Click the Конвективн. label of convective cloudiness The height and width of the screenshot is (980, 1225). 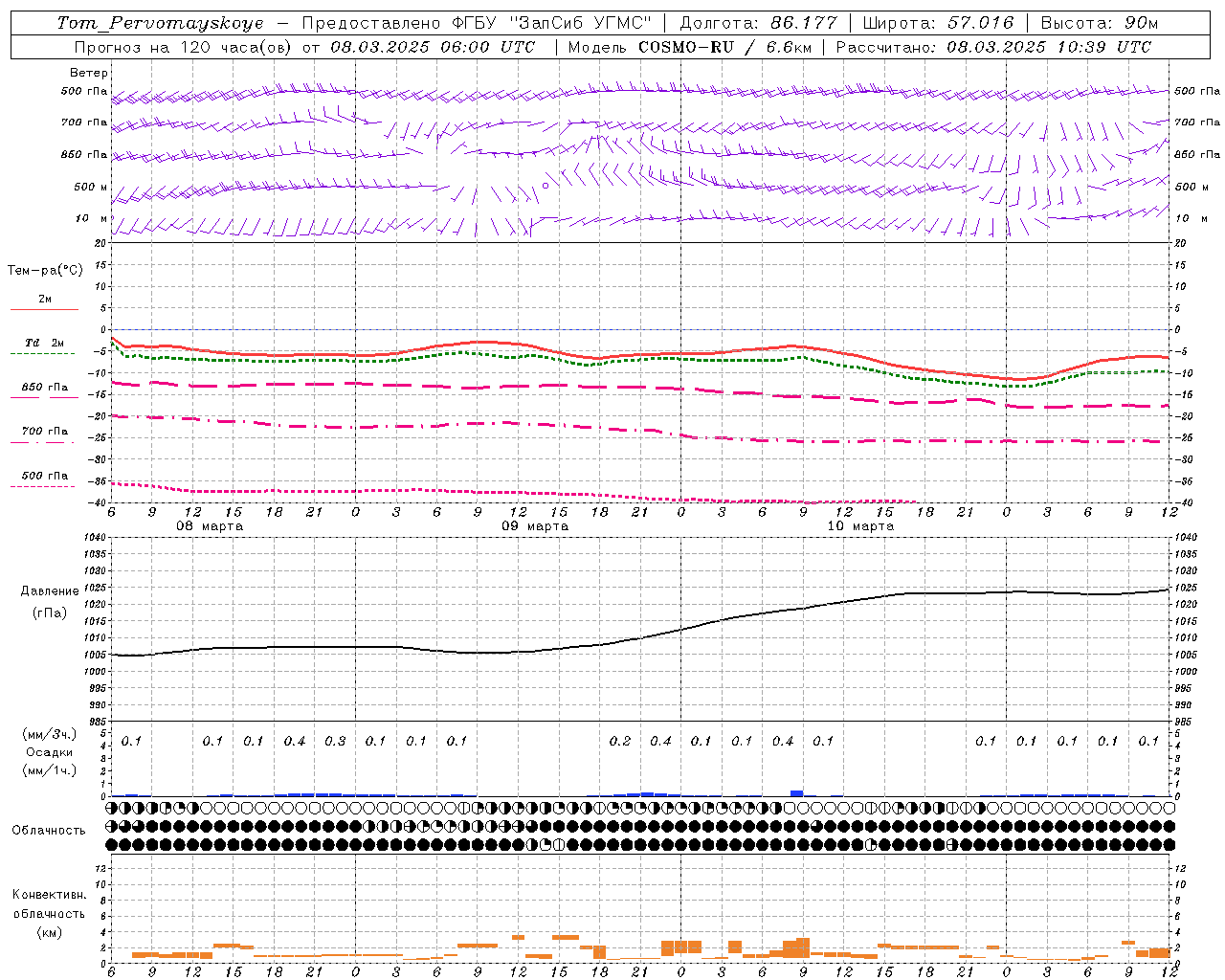[x=50, y=895]
